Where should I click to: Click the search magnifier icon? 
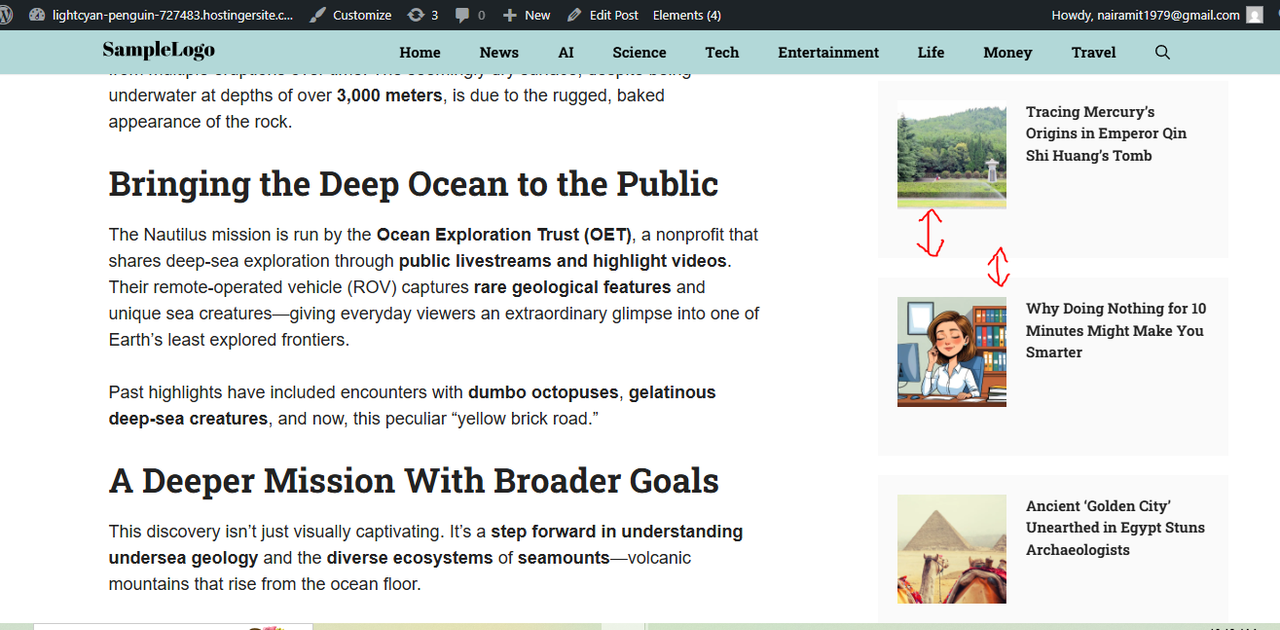click(x=1162, y=52)
